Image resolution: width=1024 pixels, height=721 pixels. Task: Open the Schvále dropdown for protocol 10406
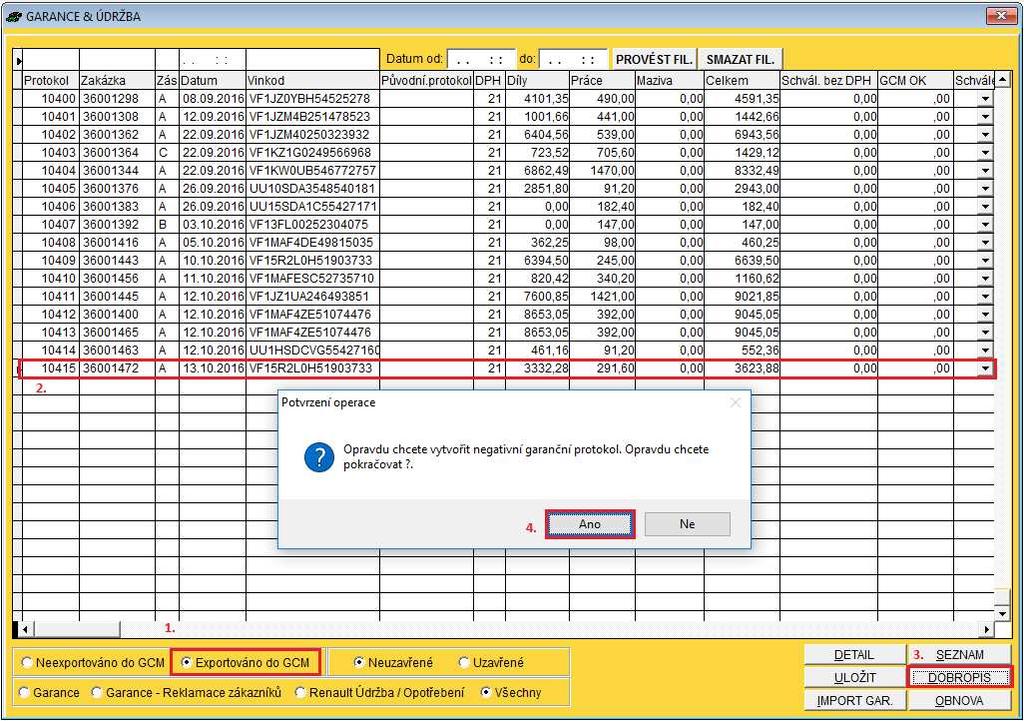tap(985, 206)
